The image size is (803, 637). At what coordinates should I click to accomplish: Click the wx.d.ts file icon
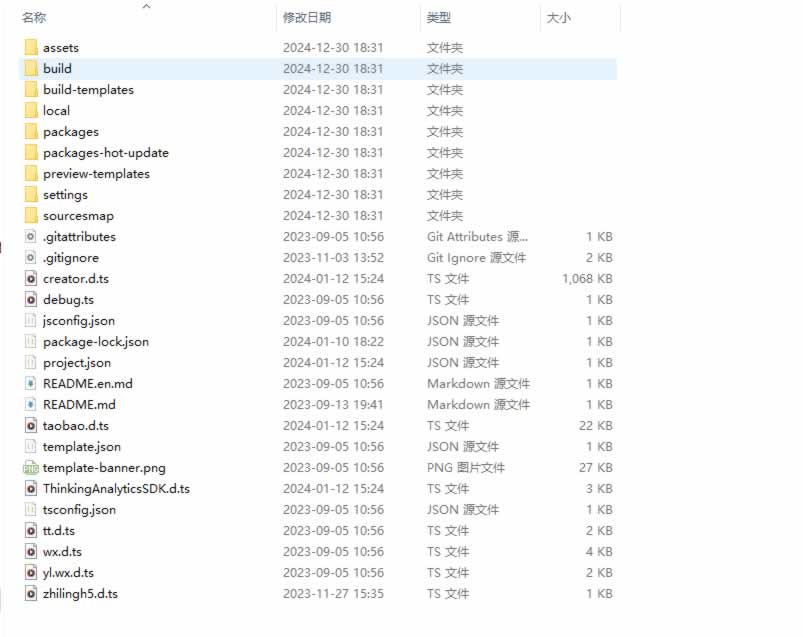pyautogui.click(x=30, y=551)
